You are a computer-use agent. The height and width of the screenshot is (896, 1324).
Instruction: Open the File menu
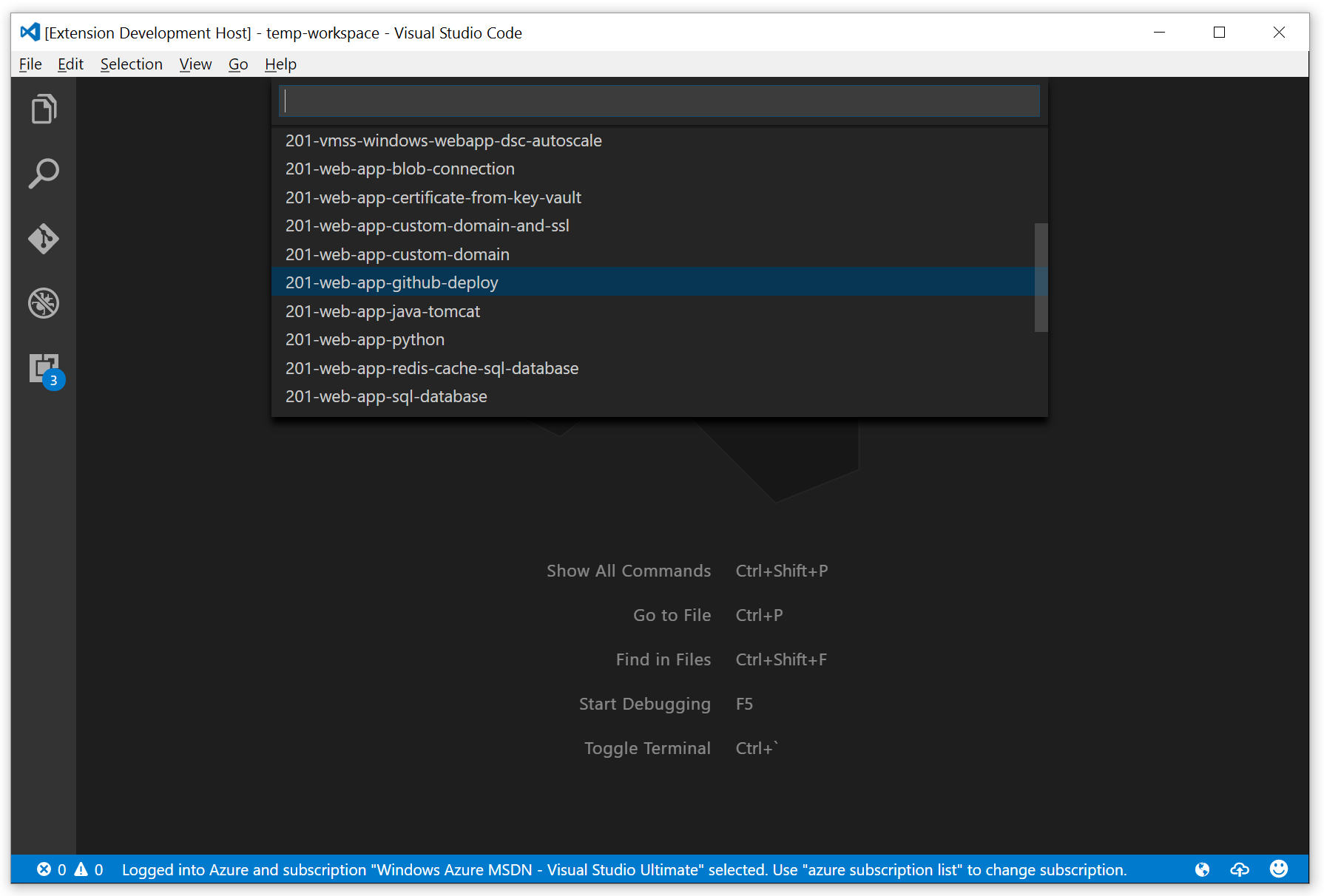(30, 64)
